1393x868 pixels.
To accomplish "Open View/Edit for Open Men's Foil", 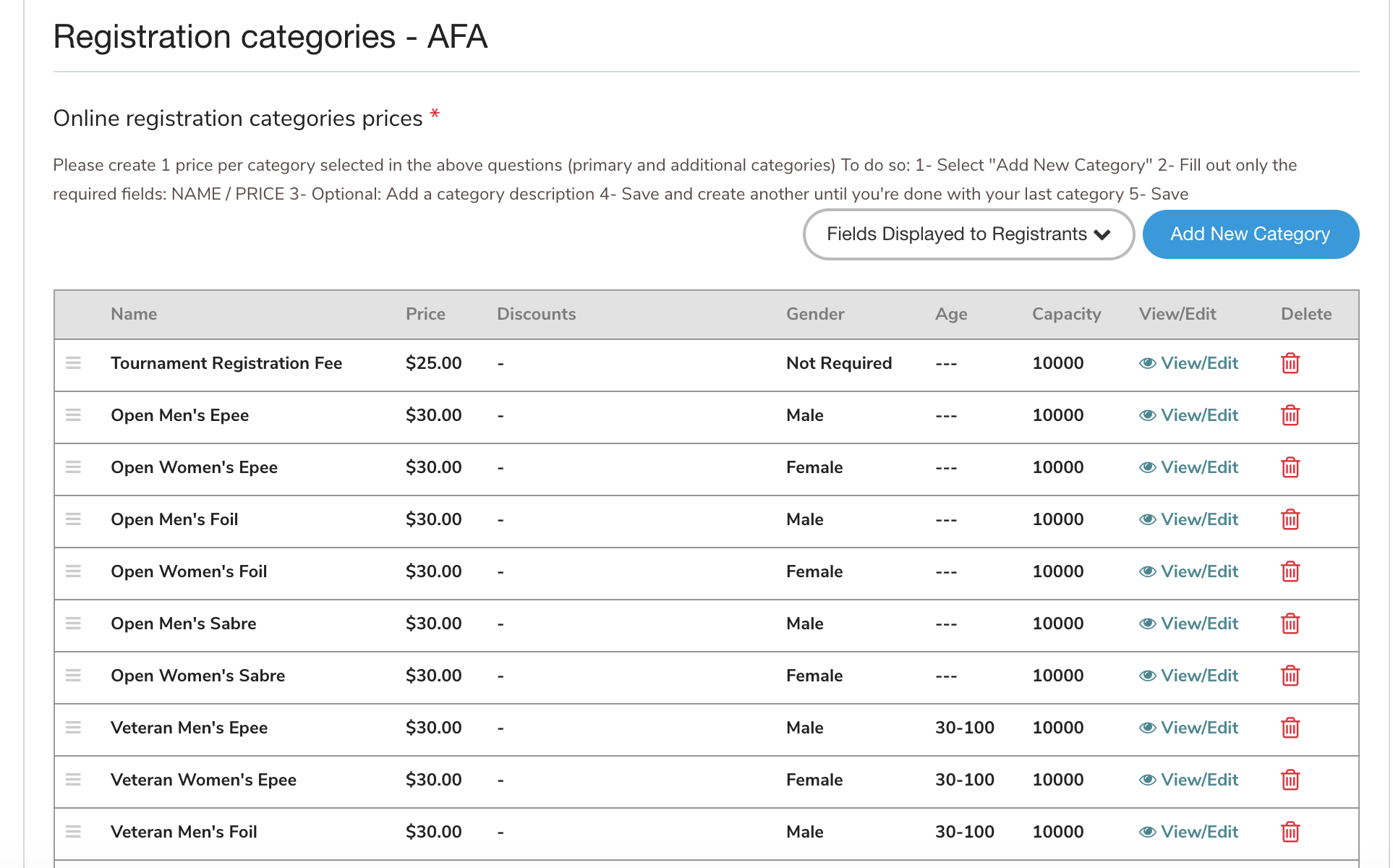I will [1188, 519].
